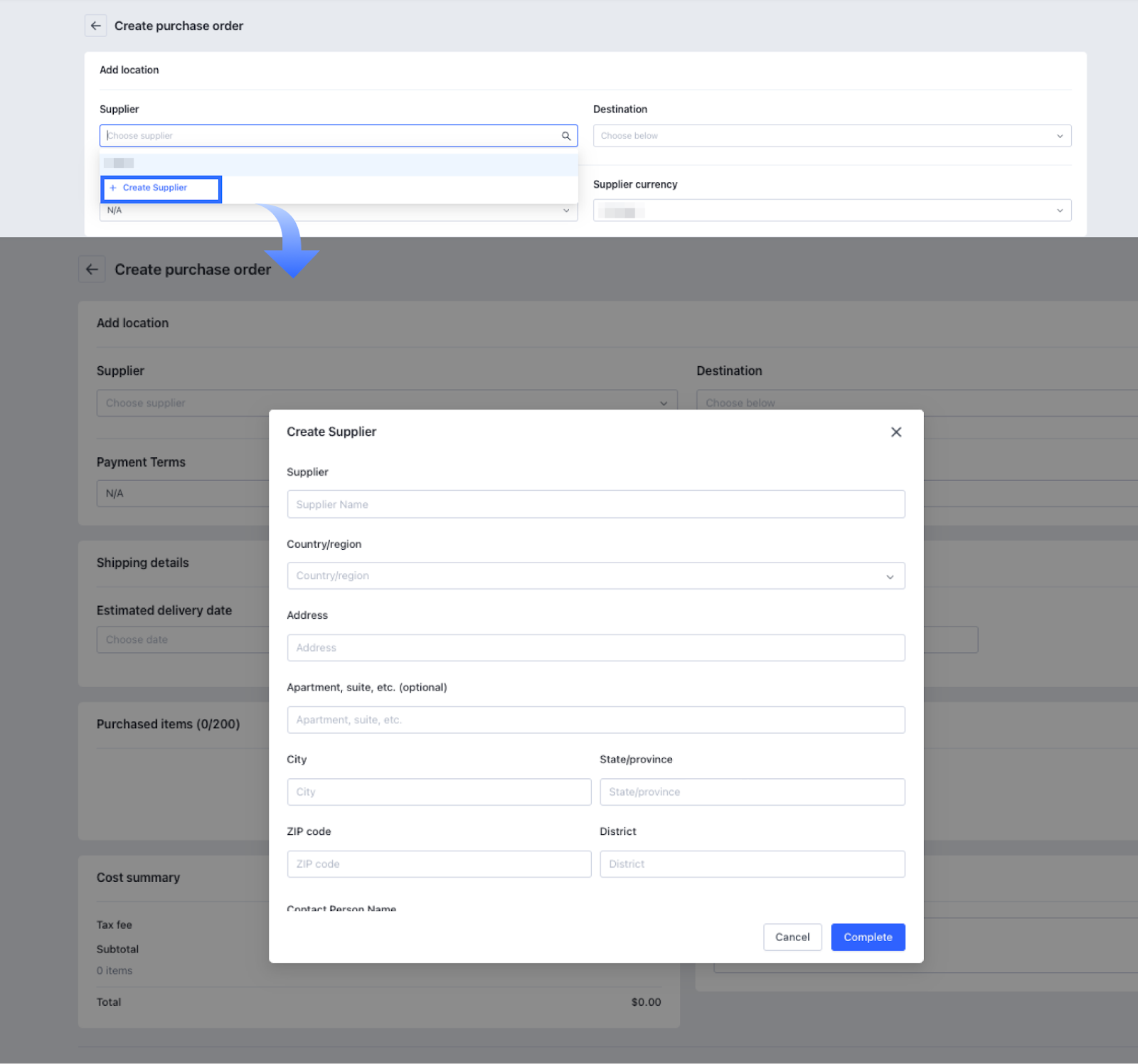Focus the Apartment, suite, etc. field
The width and height of the screenshot is (1138, 1064).
(x=595, y=720)
